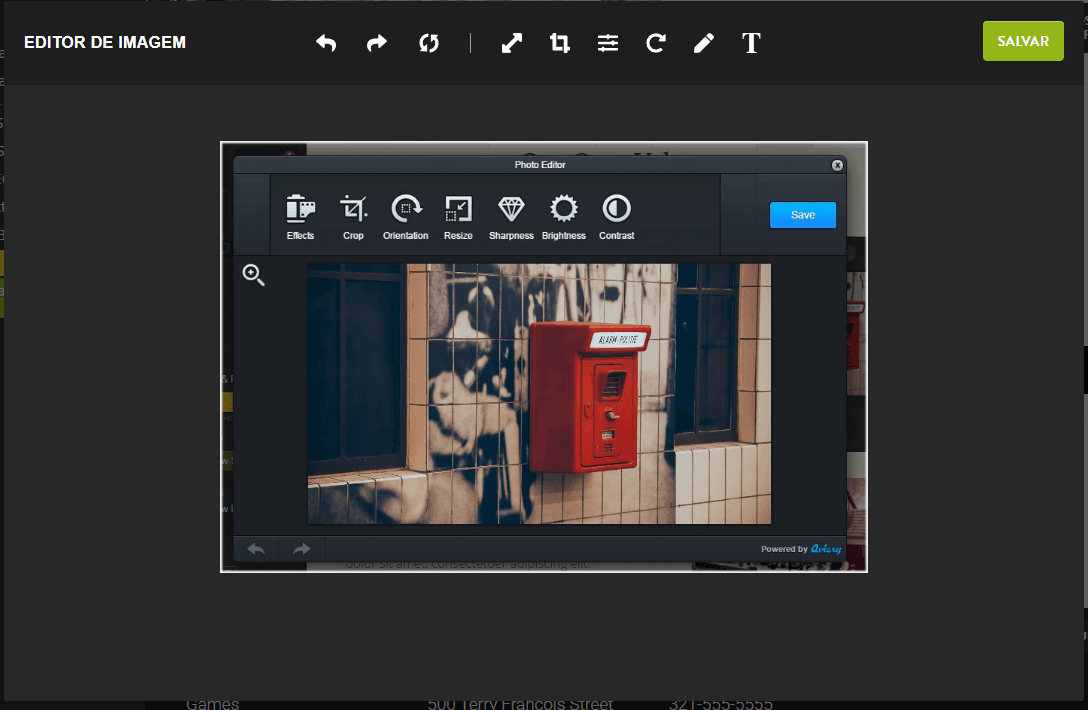Select the text T tool
This screenshot has height=710, width=1088.
click(751, 43)
